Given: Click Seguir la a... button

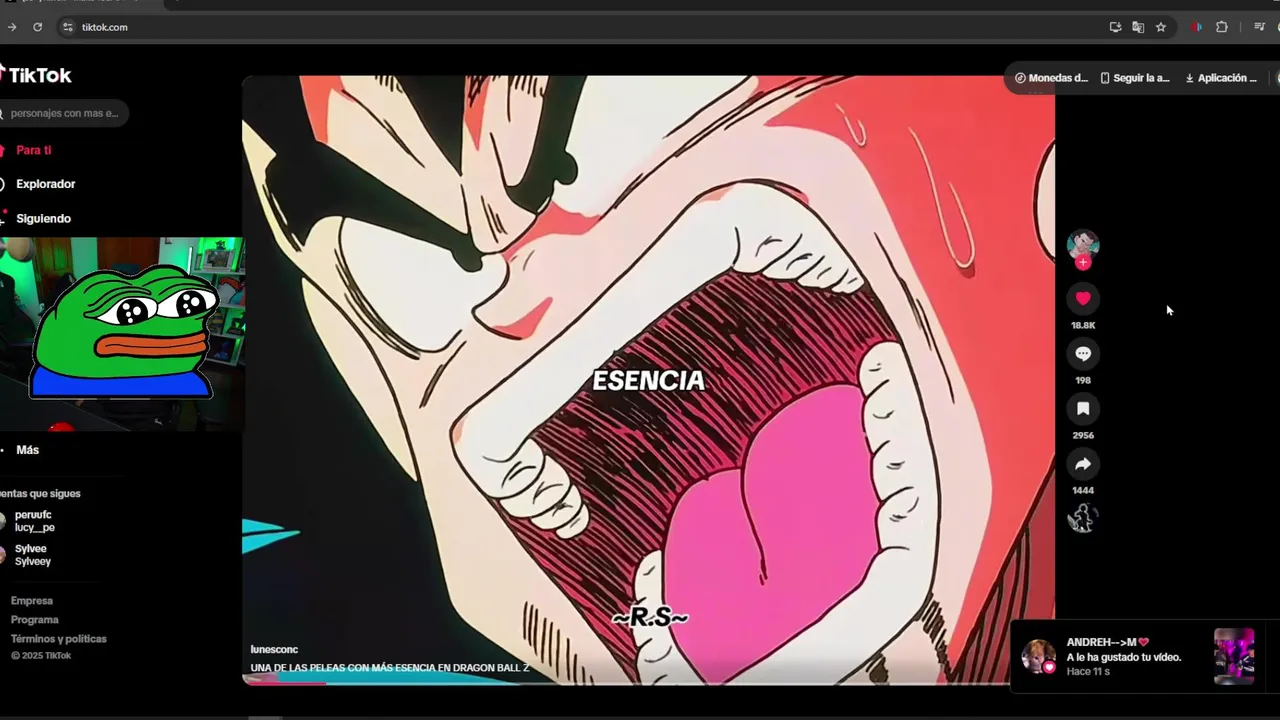Looking at the screenshot, I should click(1135, 78).
